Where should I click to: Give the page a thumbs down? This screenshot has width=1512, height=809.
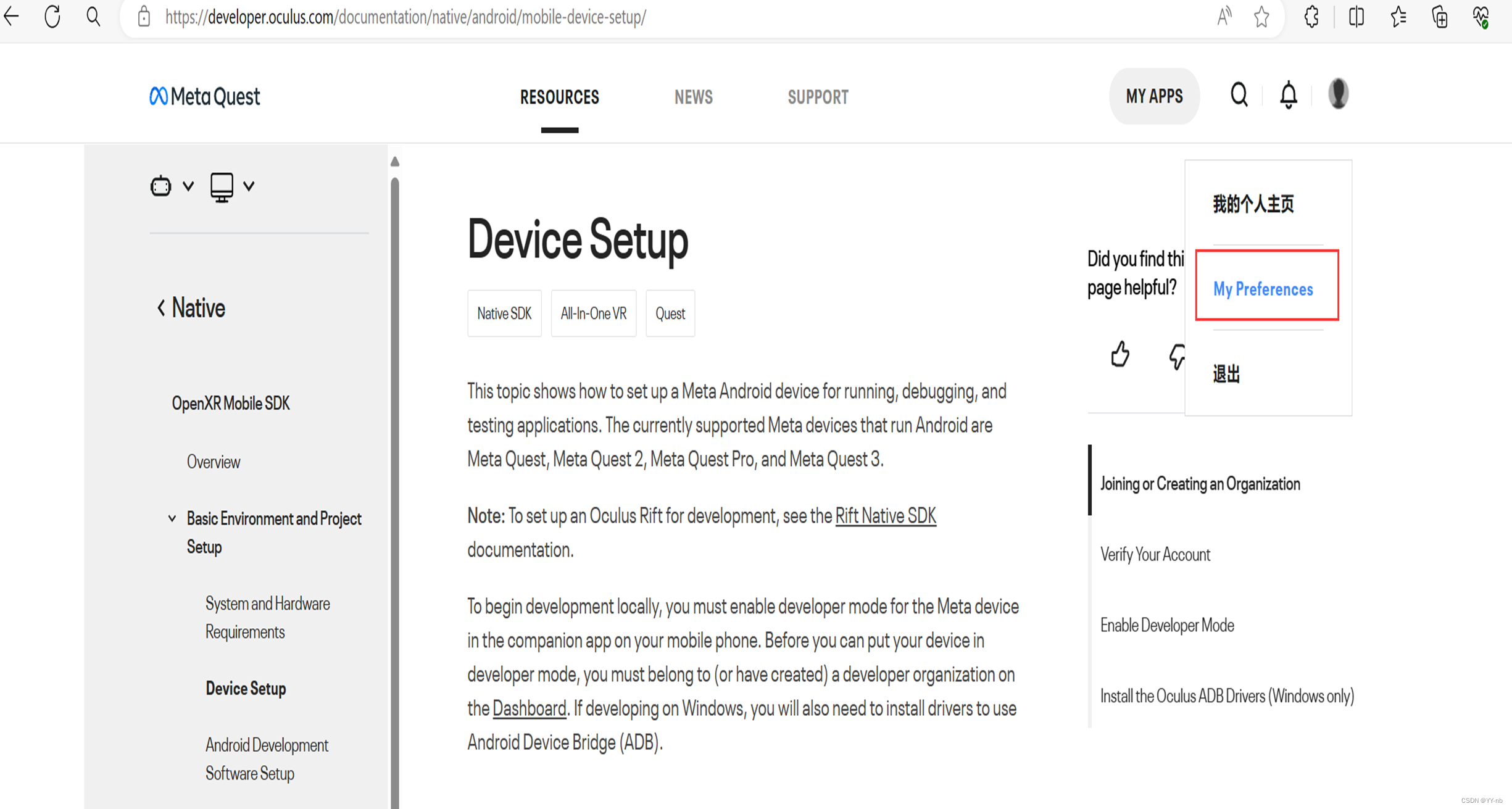[1176, 356]
